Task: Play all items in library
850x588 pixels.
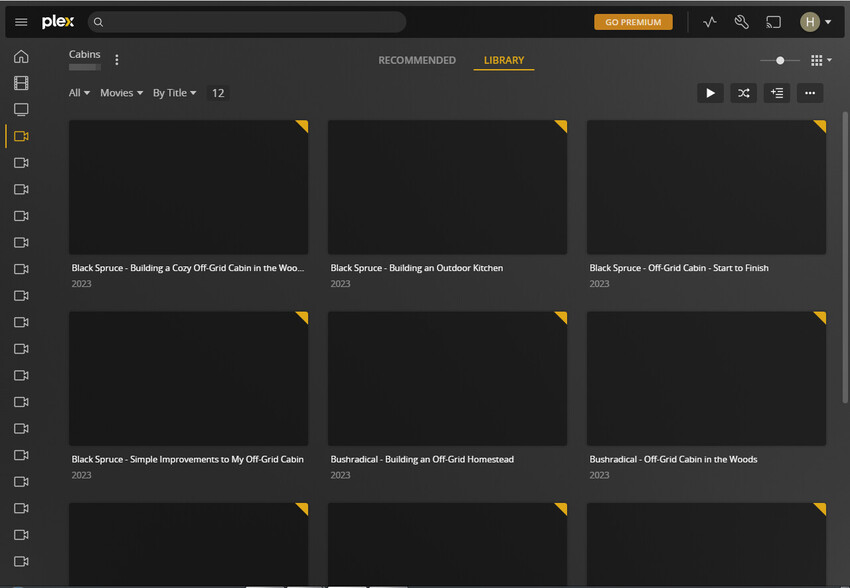Action: coord(710,93)
